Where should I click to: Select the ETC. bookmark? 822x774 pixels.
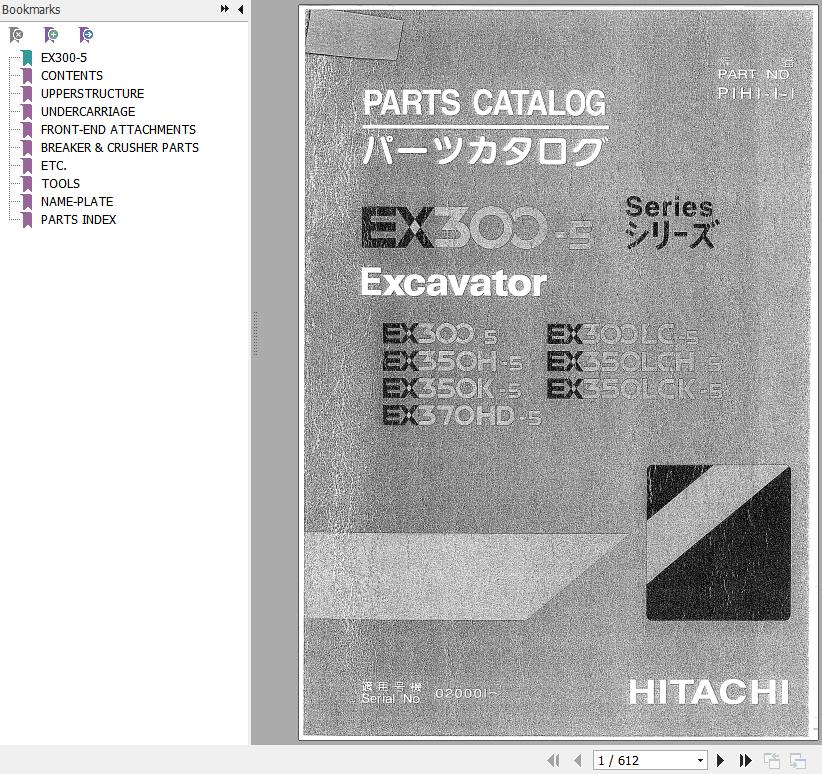pyautogui.click(x=53, y=166)
